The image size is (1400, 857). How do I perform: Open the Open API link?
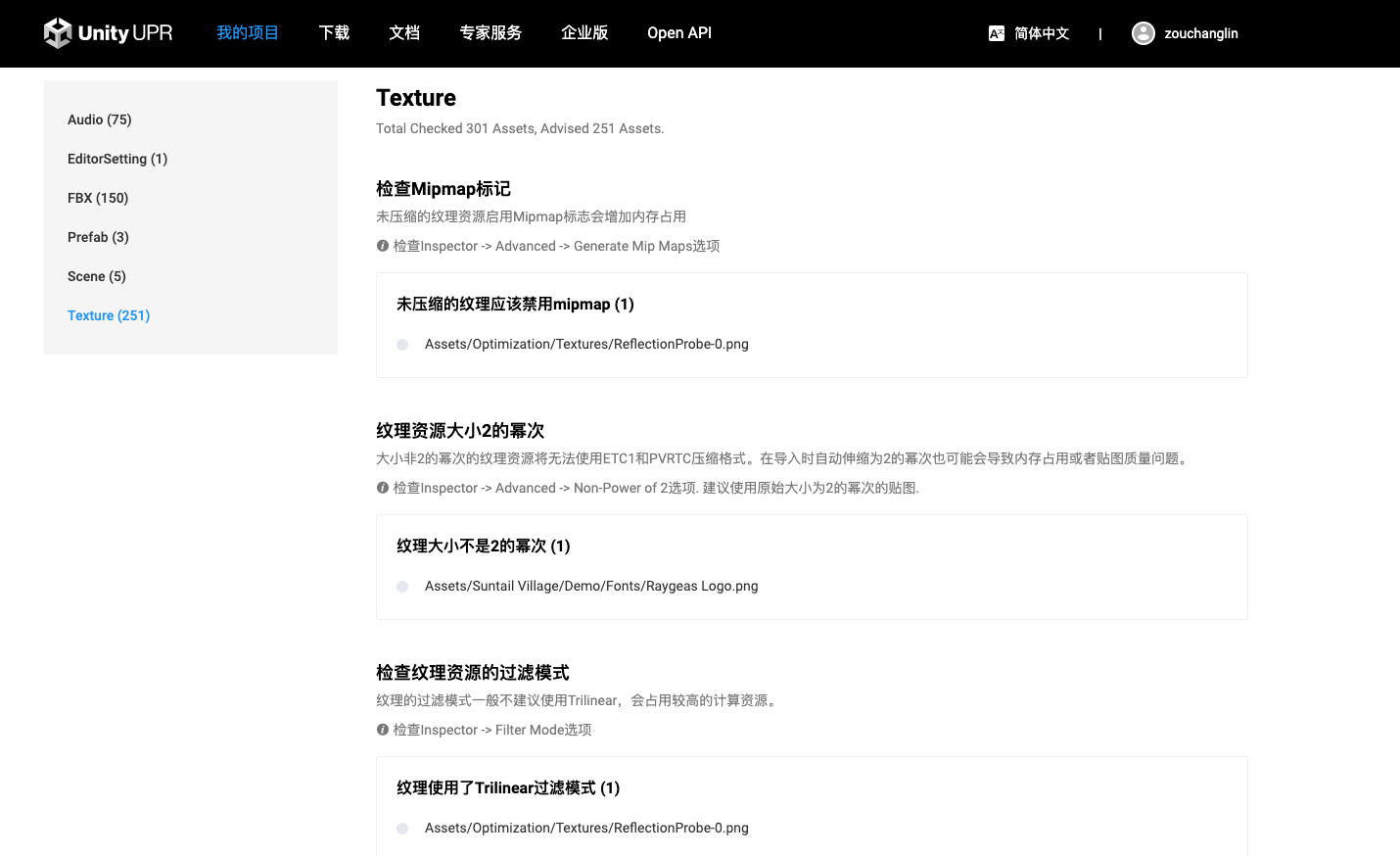pos(678,33)
